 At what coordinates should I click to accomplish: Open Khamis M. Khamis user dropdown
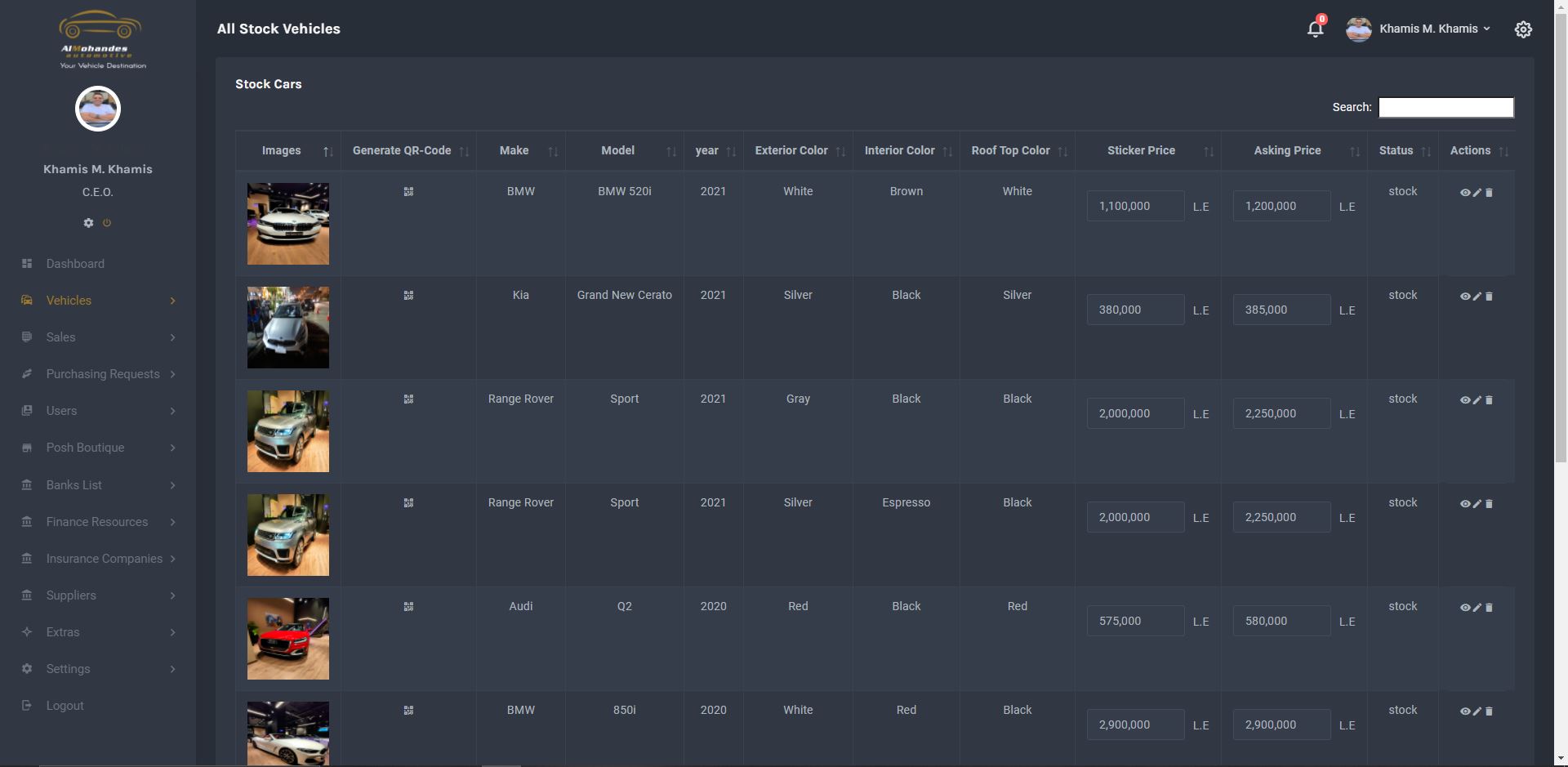tap(1419, 29)
